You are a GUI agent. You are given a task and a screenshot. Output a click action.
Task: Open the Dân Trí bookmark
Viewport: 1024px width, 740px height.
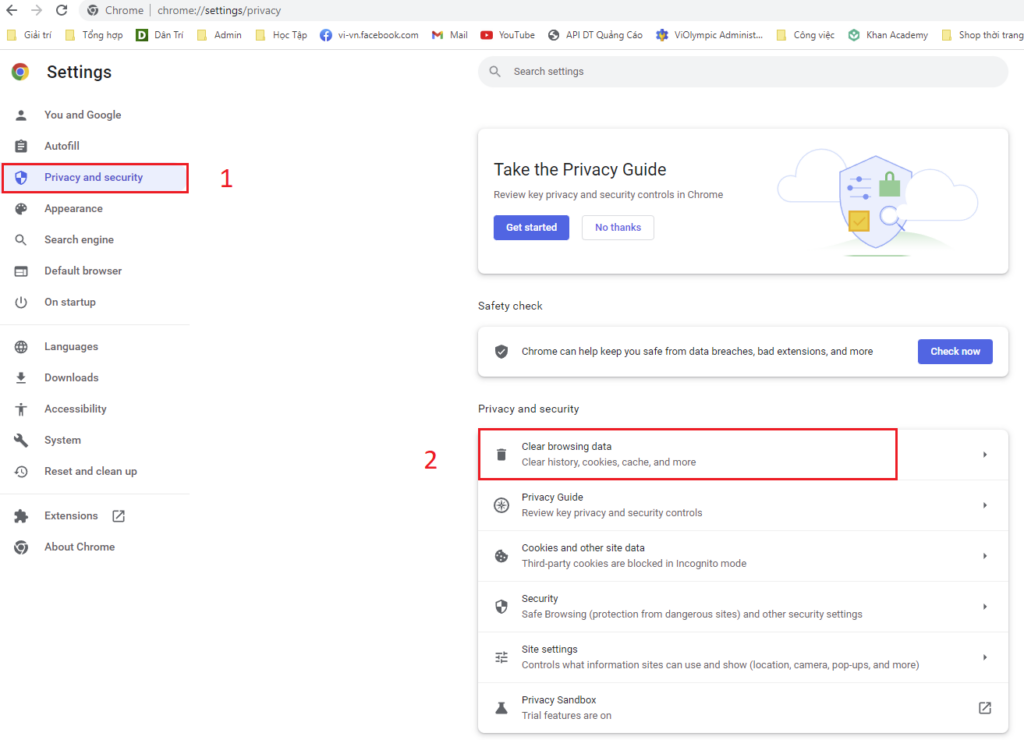tap(160, 35)
